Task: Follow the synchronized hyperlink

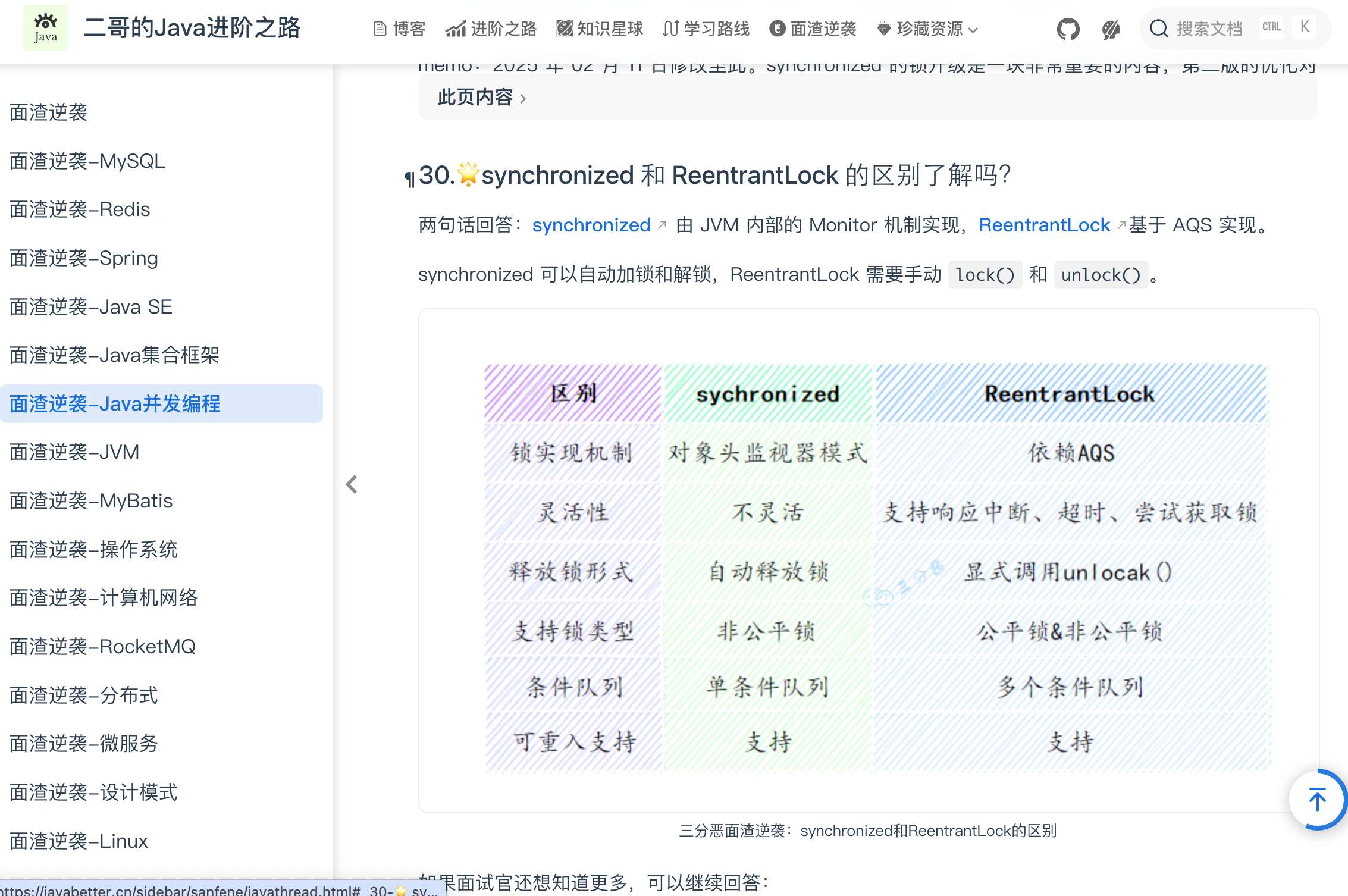Action: (591, 225)
